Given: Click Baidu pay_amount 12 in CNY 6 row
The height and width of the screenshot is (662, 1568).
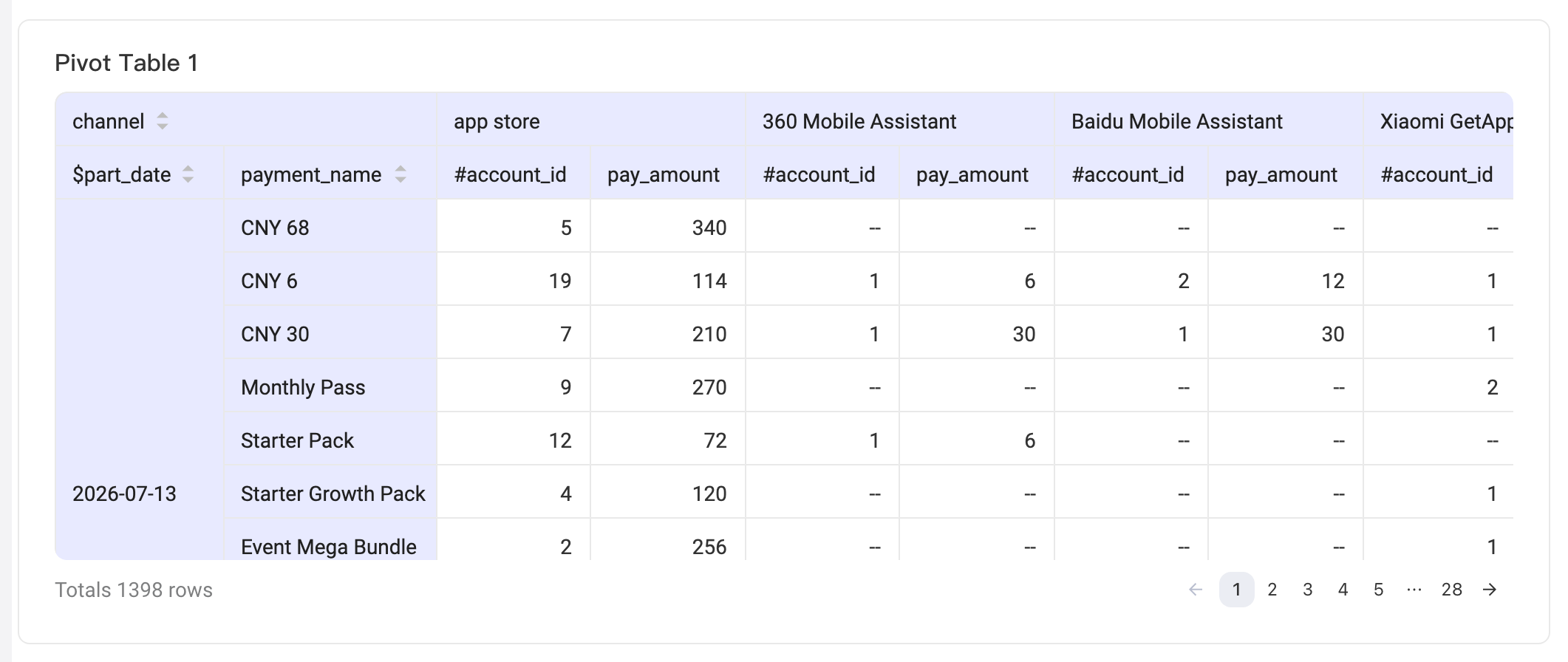Looking at the screenshot, I should 1333,281.
